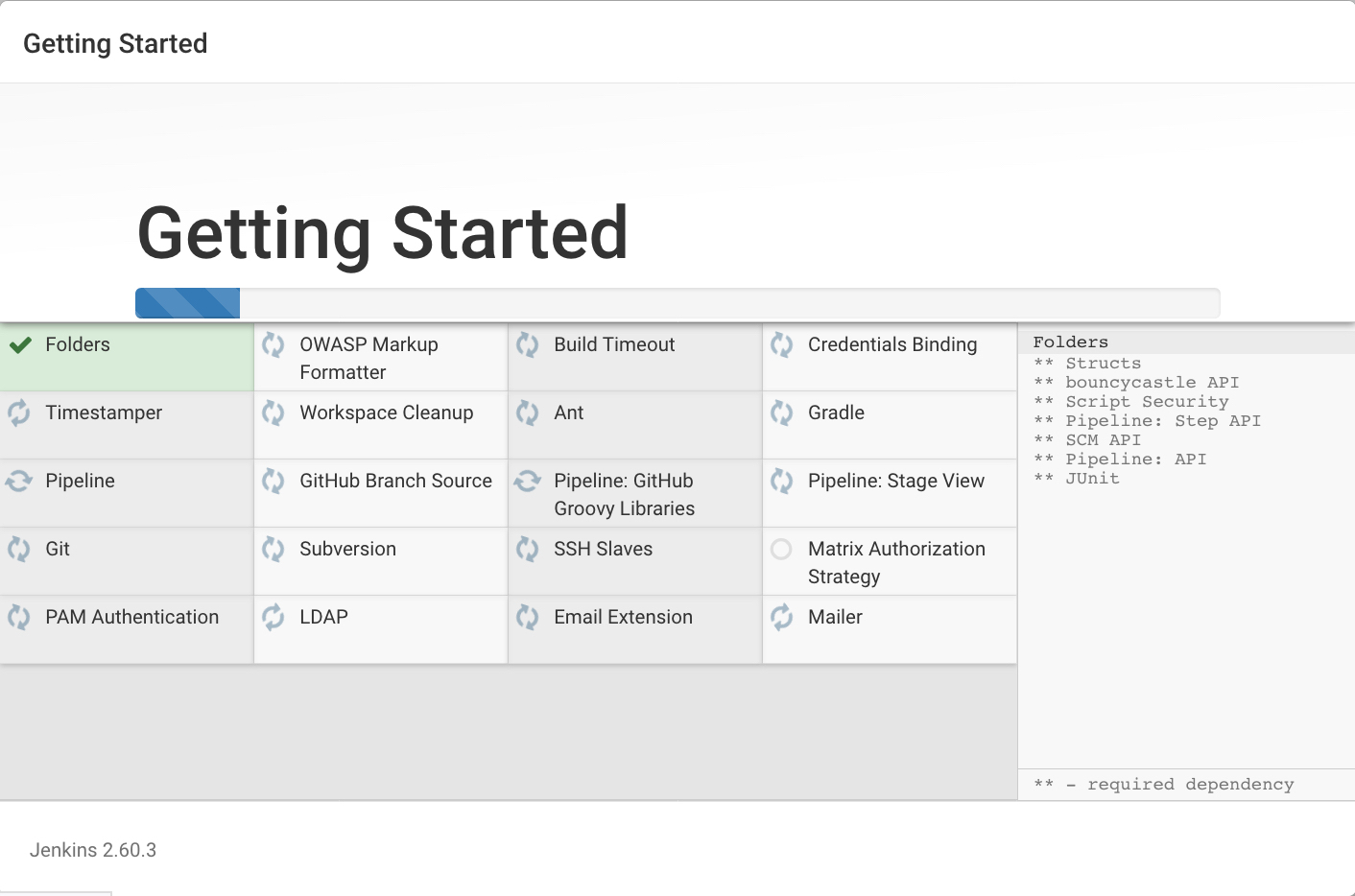Click the Pipeline: GitHub Groovy Libraries label
Image resolution: width=1355 pixels, height=896 pixels.
[624, 495]
